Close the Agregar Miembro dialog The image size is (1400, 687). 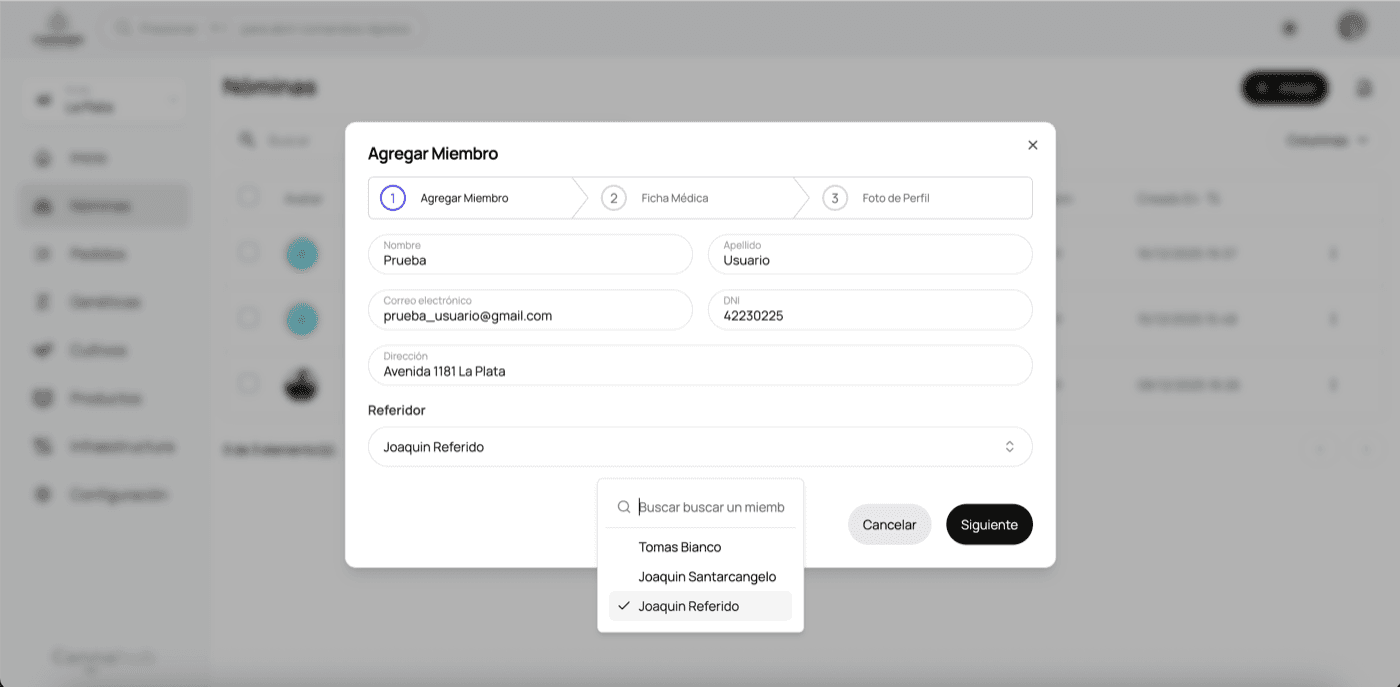click(1033, 145)
